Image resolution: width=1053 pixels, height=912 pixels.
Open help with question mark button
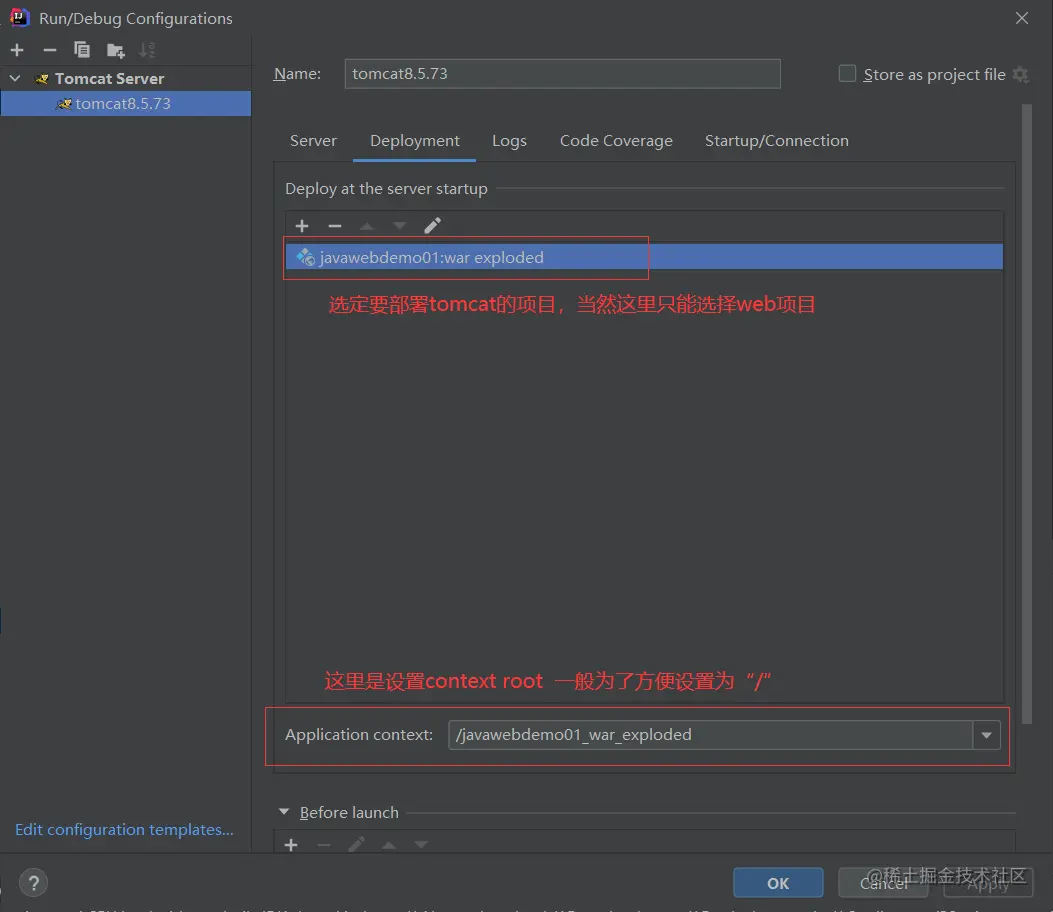coord(34,882)
